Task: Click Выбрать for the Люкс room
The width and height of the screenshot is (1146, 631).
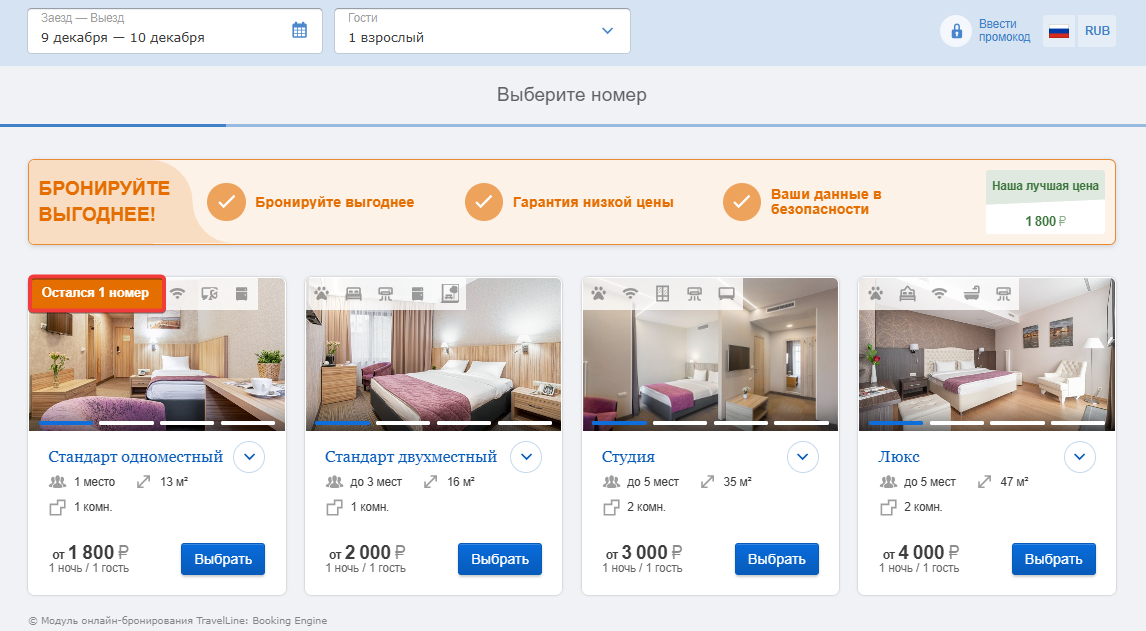Action: [1053, 559]
